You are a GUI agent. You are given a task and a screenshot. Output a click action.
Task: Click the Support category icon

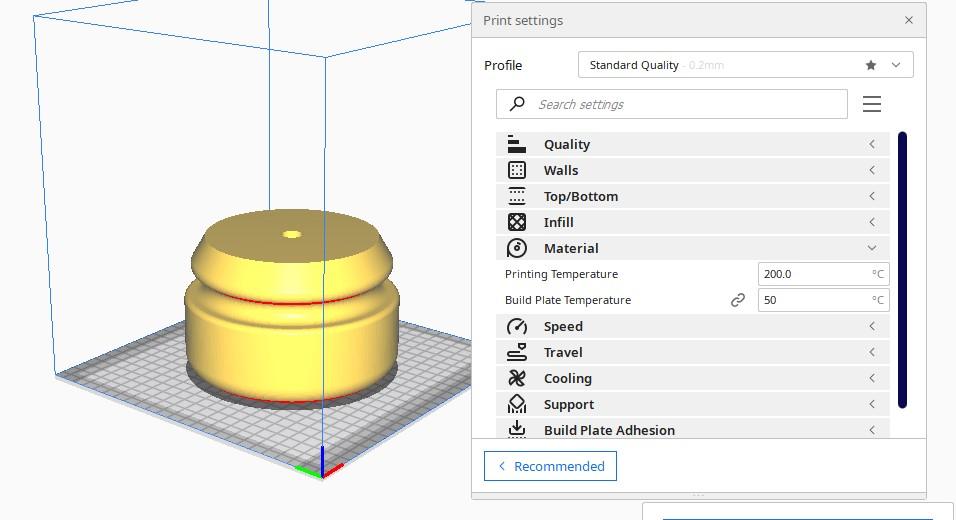[x=516, y=404]
